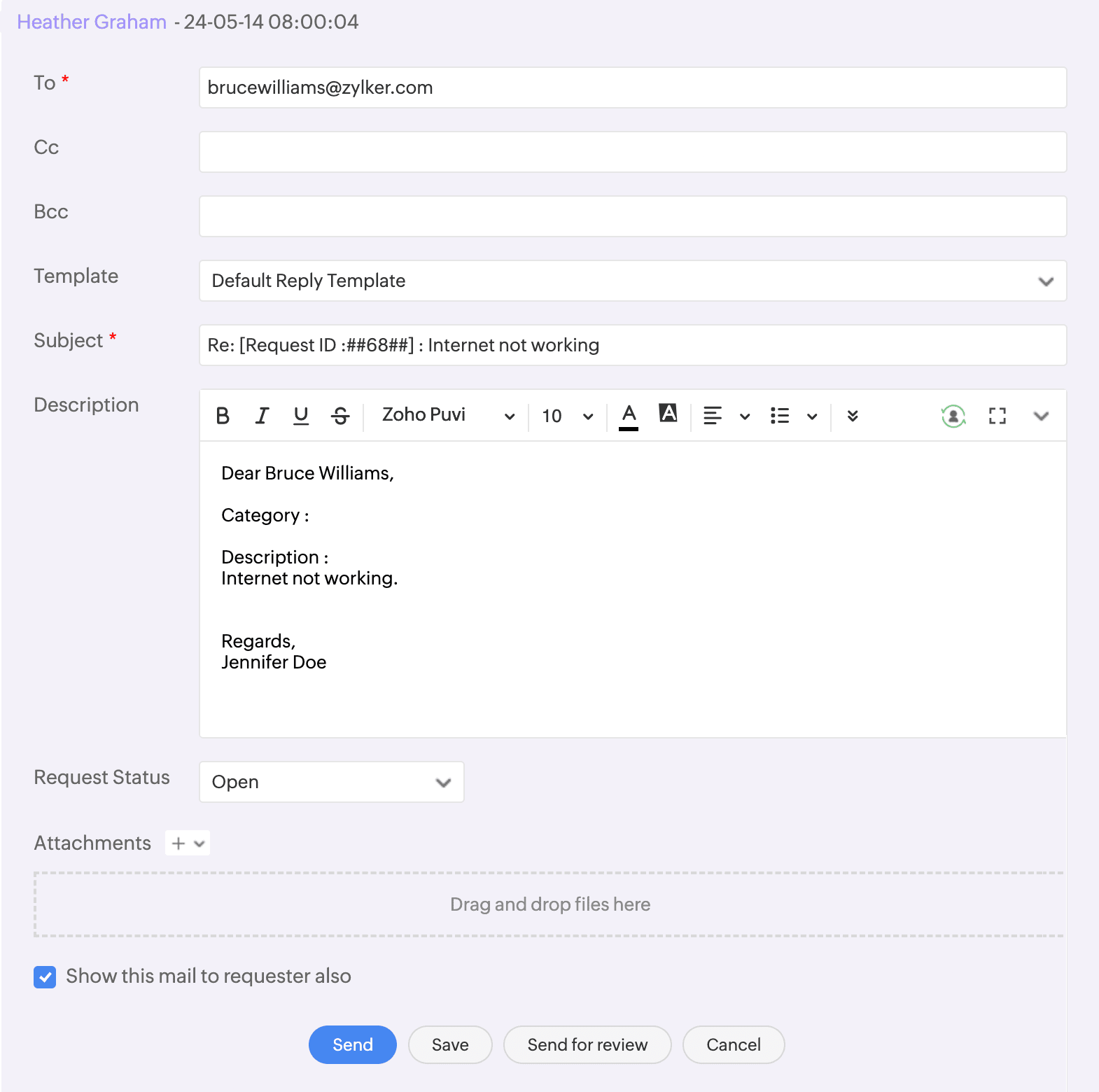1099x1092 pixels.
Task: Apply italic formatting to text
Action: point(262,416)
